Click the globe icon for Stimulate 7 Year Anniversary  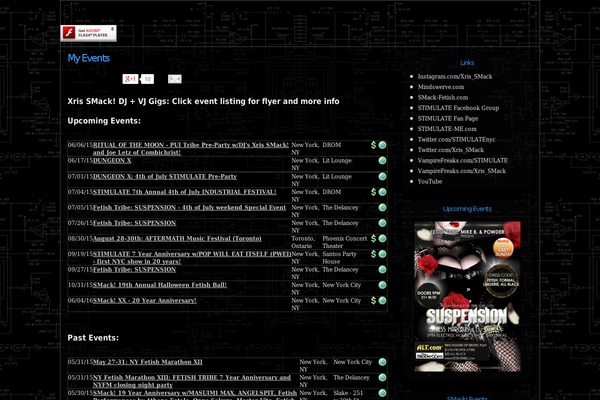[x=382, y=254]
